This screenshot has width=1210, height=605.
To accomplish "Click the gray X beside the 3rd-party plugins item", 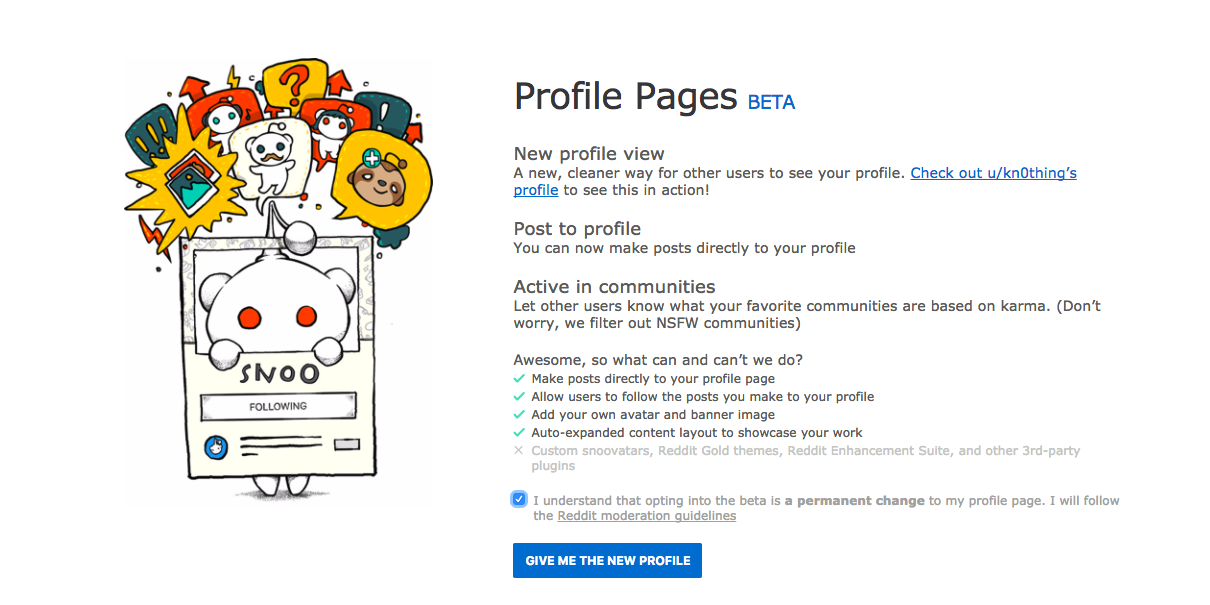I will (518, 450).
